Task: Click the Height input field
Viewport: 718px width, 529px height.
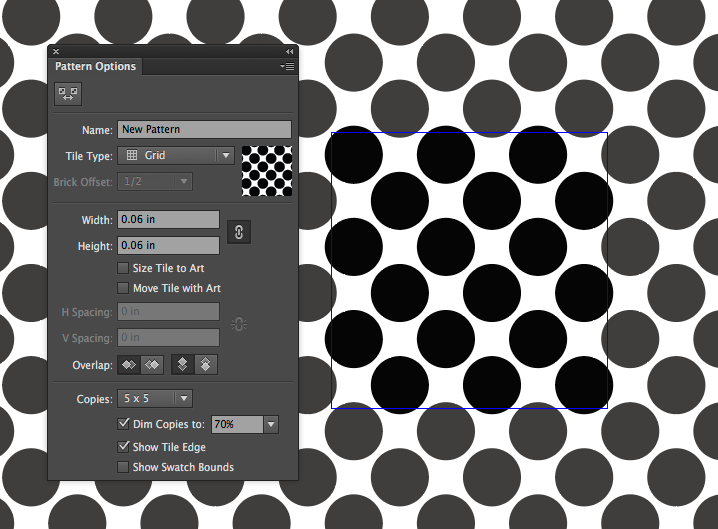Action: (169, 245)
